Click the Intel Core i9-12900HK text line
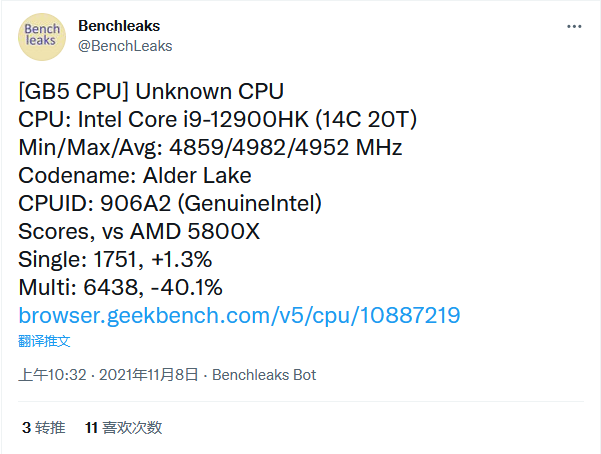 (217, 119)
